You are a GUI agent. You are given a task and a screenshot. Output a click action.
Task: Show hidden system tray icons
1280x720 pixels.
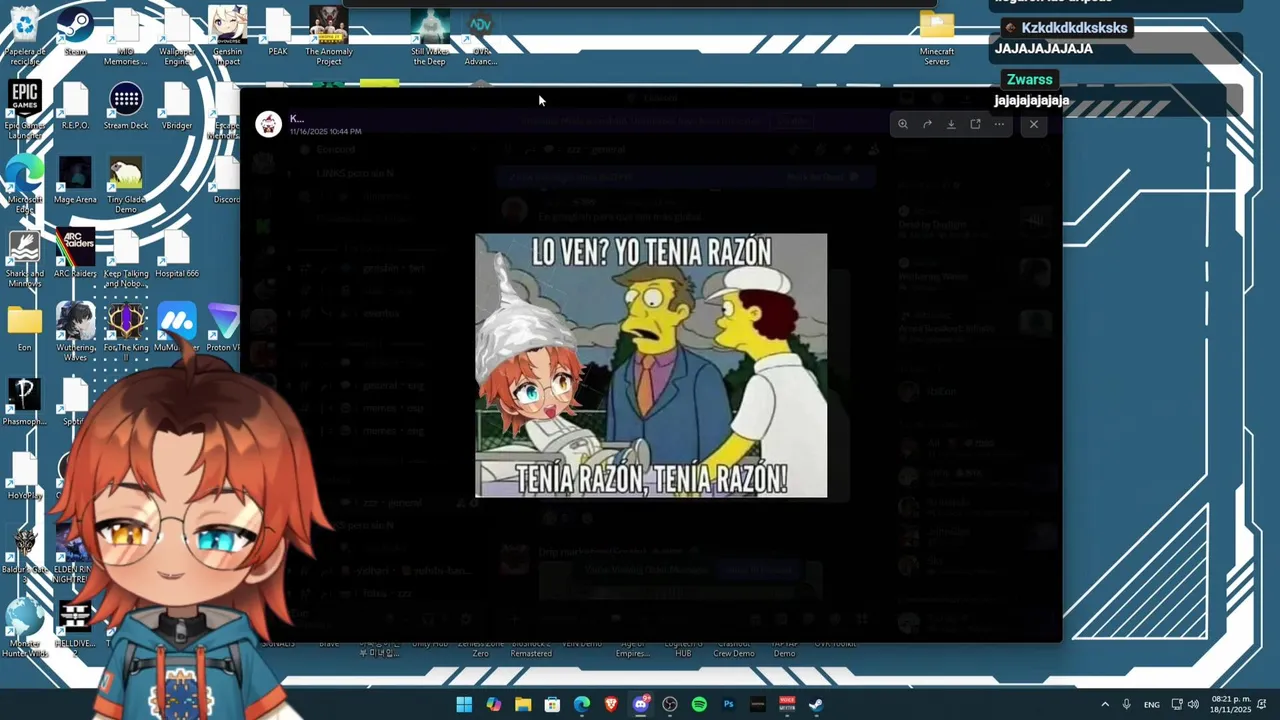point(1105,704)
